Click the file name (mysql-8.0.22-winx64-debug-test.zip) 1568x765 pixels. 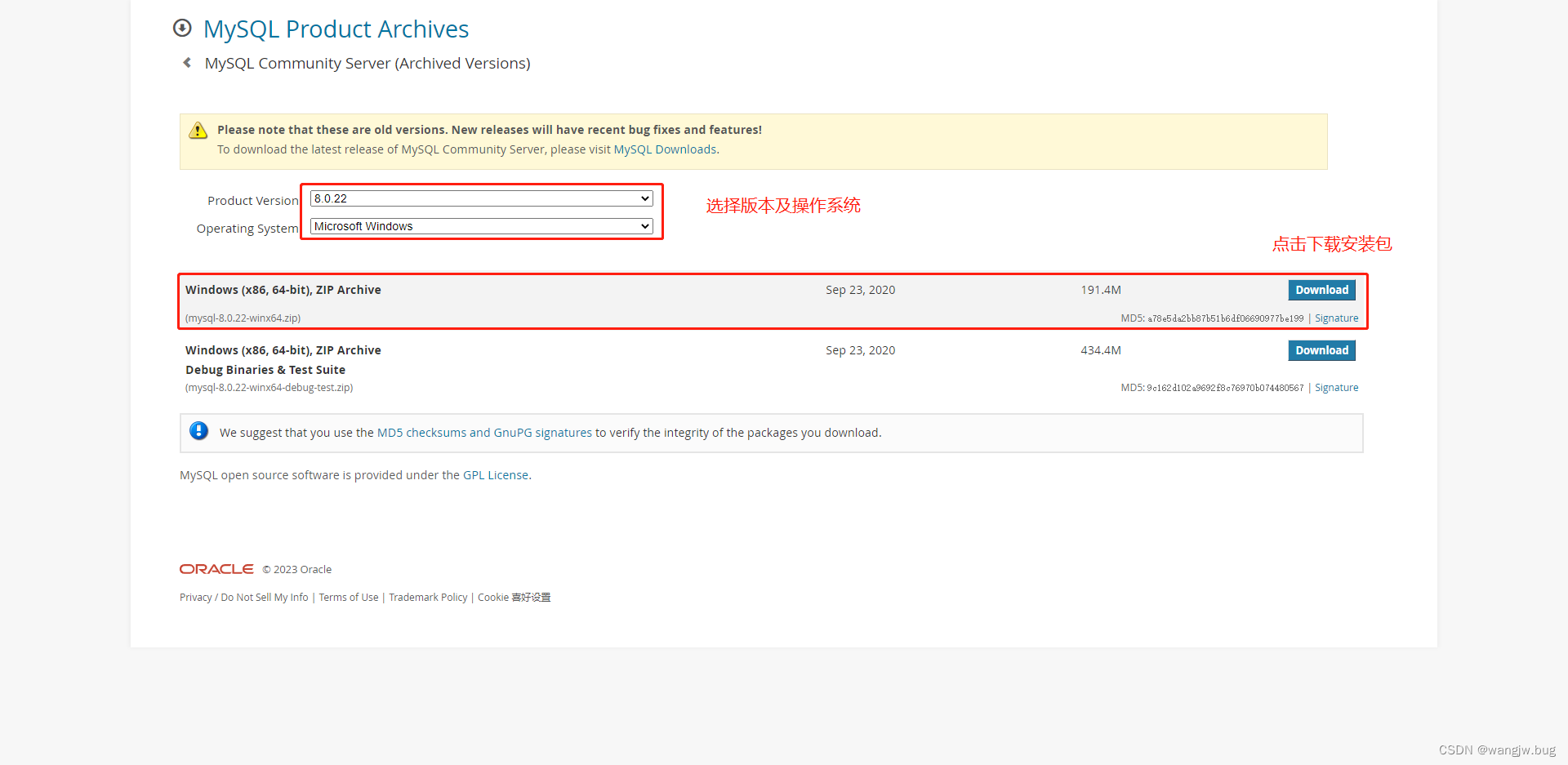pos(269,388)
